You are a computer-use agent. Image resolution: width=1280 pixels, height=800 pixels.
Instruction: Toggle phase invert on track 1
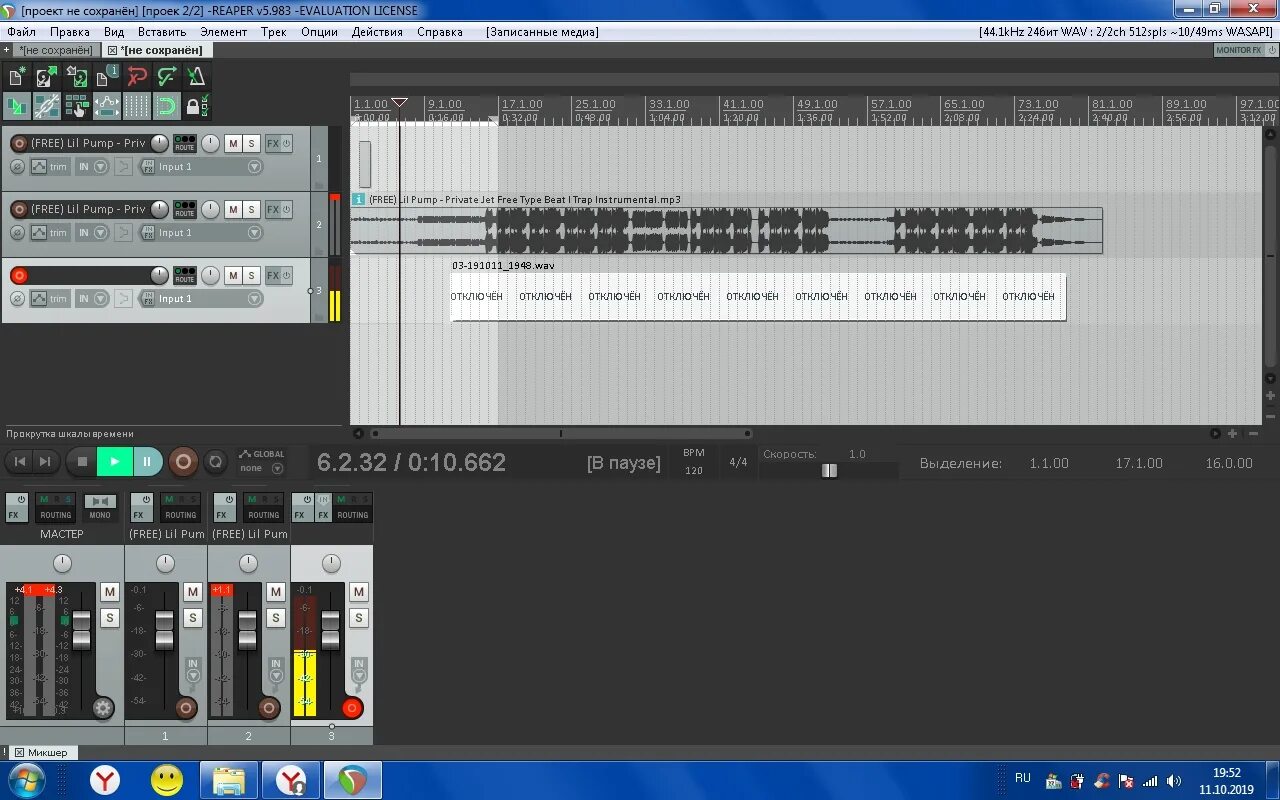tap(17, 167)
